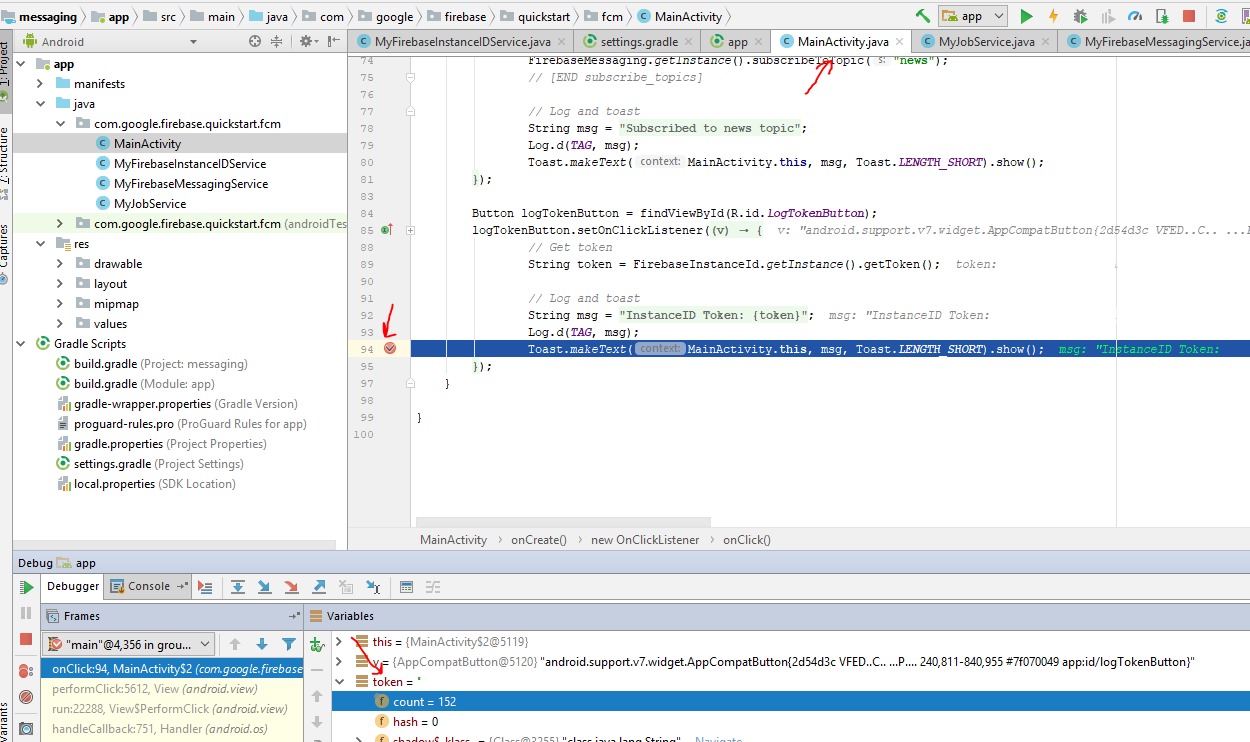
Task: Select previous frame up arrow
Action: (235, 645)
